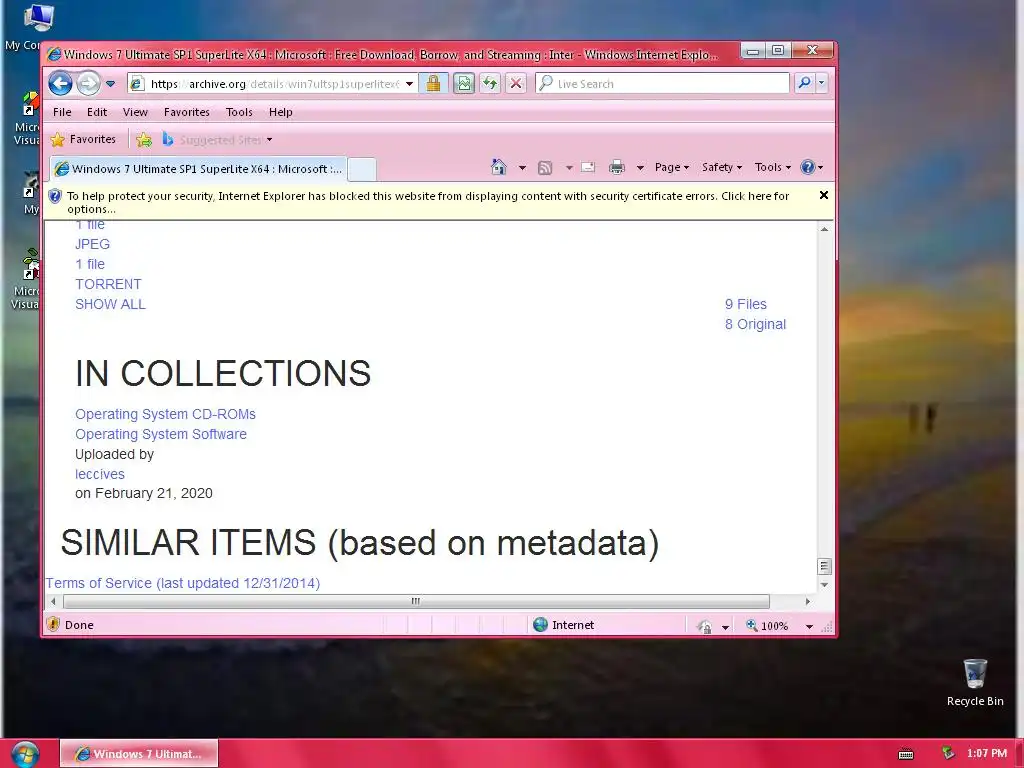Open the File menu

coord(62,112)
